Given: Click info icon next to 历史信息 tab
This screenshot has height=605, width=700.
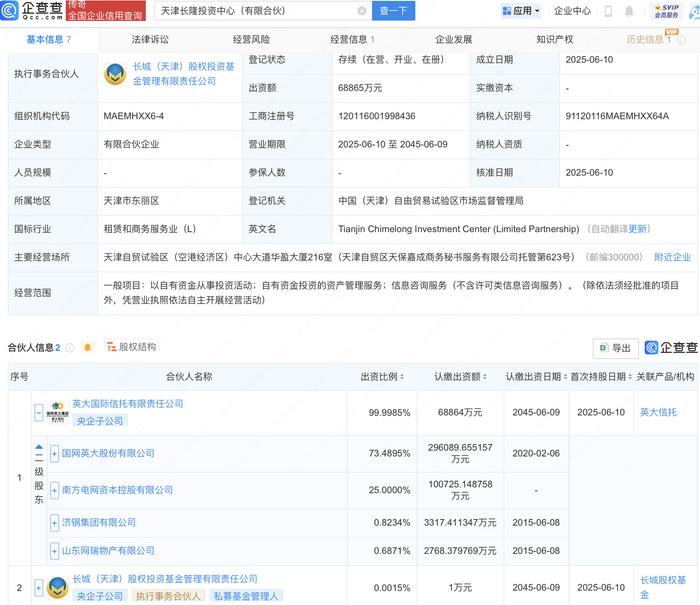Looking at the screenshot, I should (681, 40).
